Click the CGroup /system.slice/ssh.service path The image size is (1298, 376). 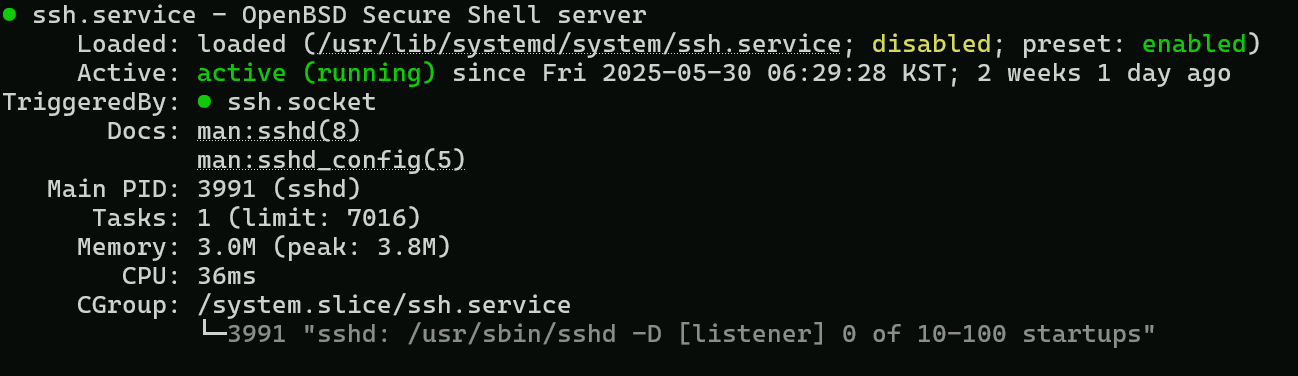tap(384, 304)
